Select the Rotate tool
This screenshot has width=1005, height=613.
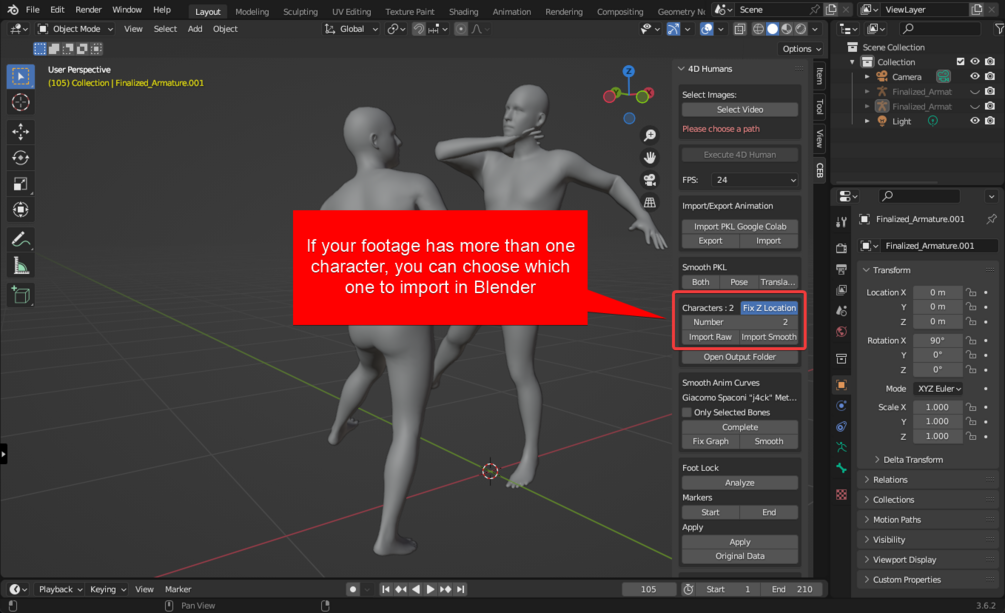coord(21,158)
